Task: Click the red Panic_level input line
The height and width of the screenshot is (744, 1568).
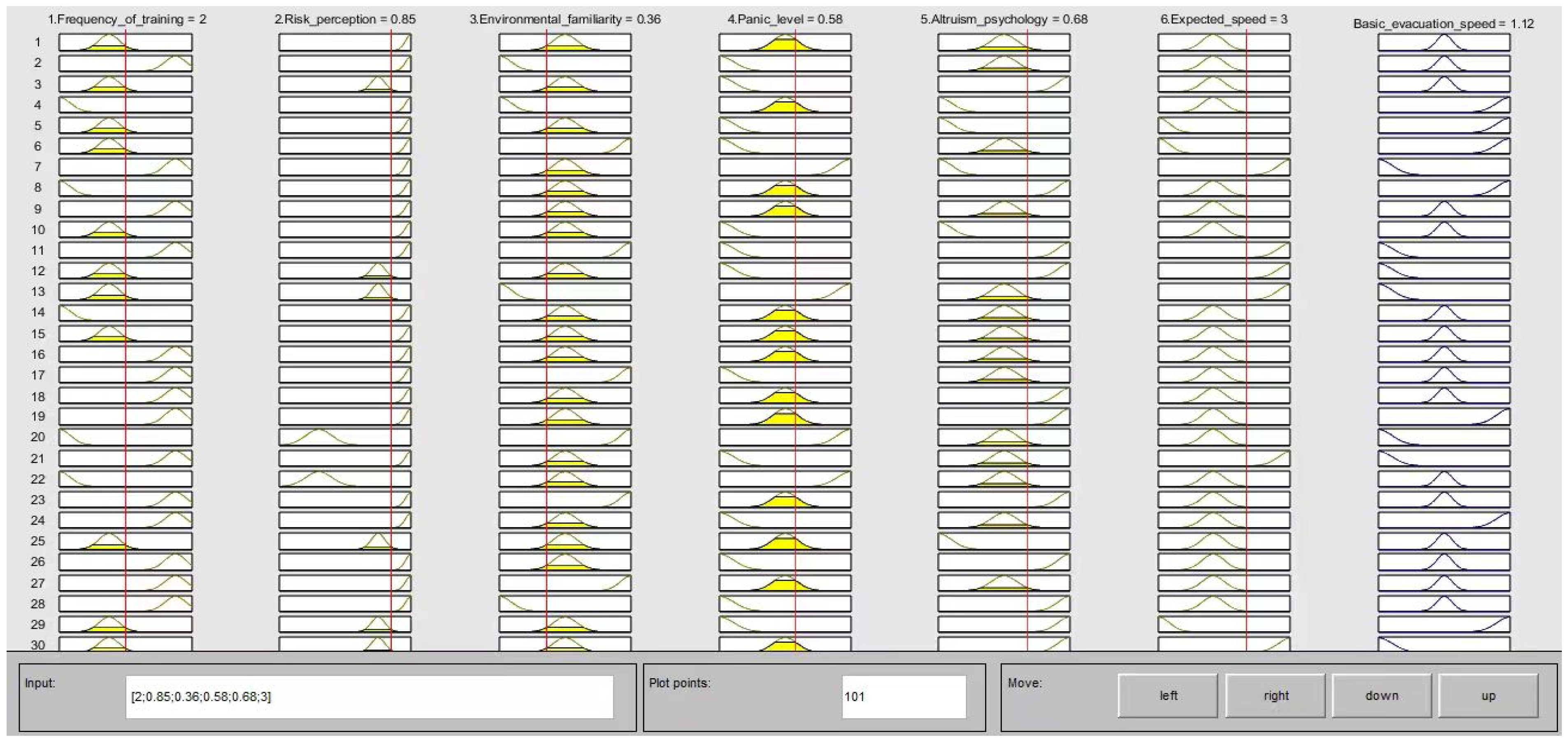Action: 795,341
